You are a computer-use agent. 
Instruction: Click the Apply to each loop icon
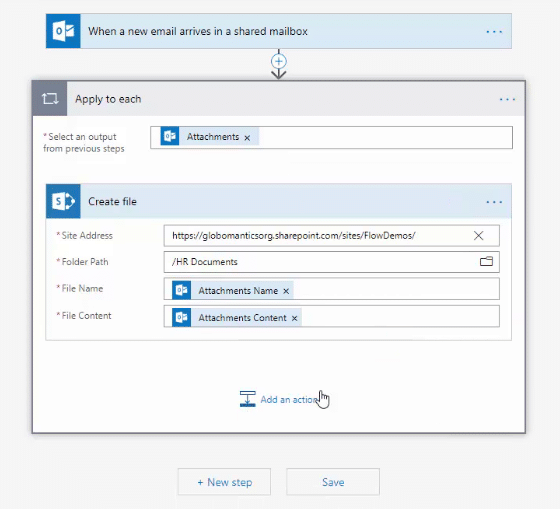click(x=50, y=99)
